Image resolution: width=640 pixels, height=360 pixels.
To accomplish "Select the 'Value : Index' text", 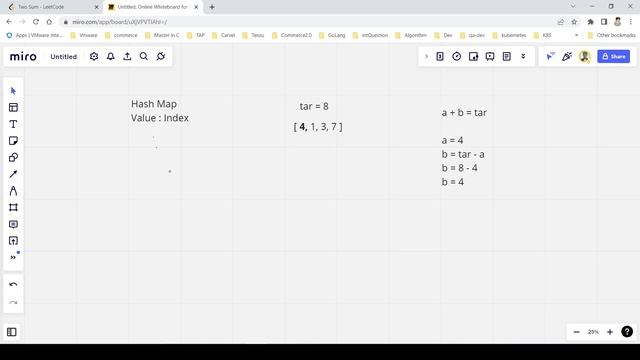I will (160, 118).
